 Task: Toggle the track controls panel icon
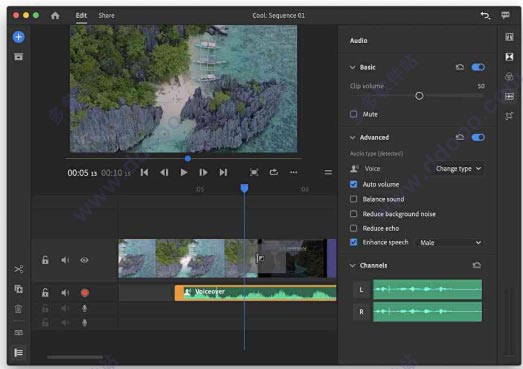(x=19, y=352)
